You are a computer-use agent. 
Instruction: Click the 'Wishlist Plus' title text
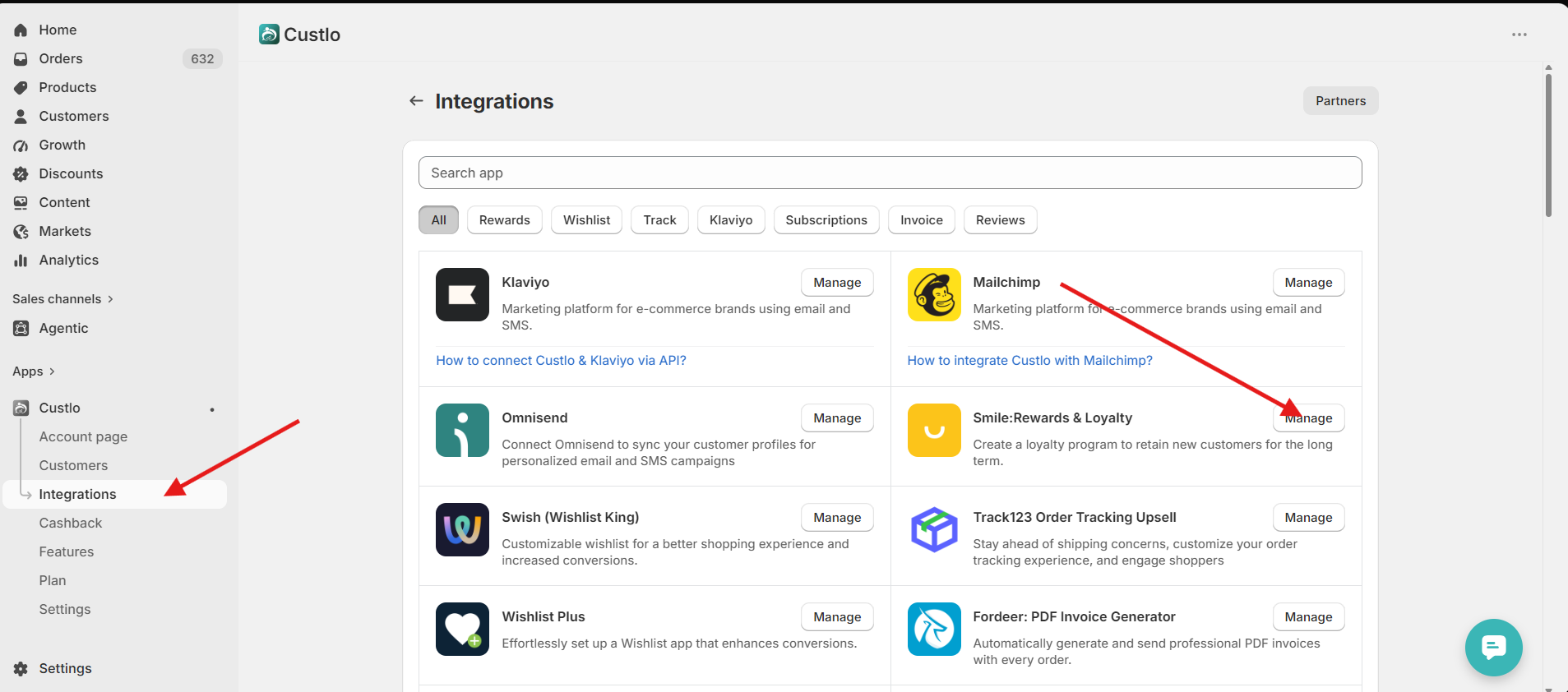tap(543, 617)
